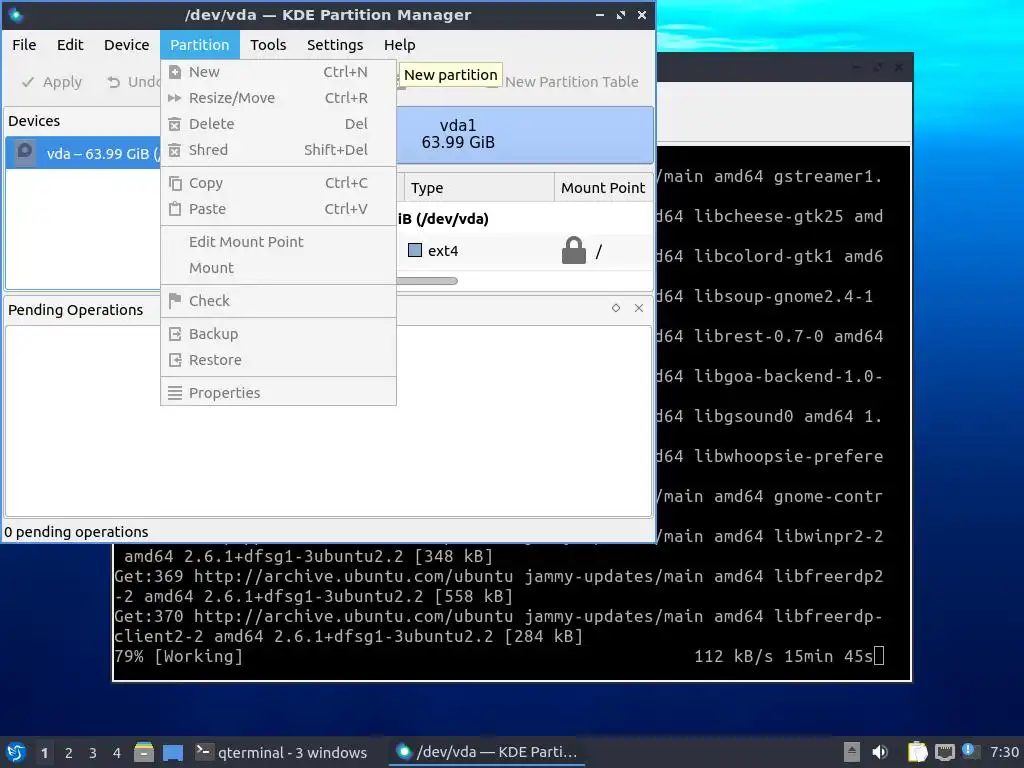Click KDE Partition Manager taskbar entry
Viewport: 1024px width, 768px height.
(487, 752)
